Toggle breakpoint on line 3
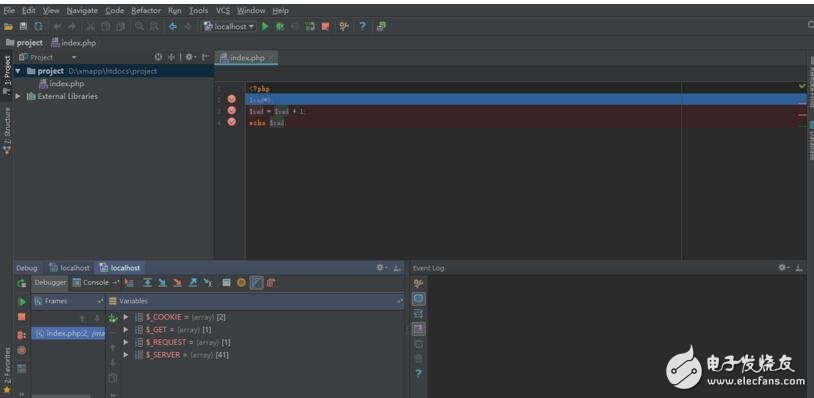Viewport: 814px width, 398px height. pos(232,111)
